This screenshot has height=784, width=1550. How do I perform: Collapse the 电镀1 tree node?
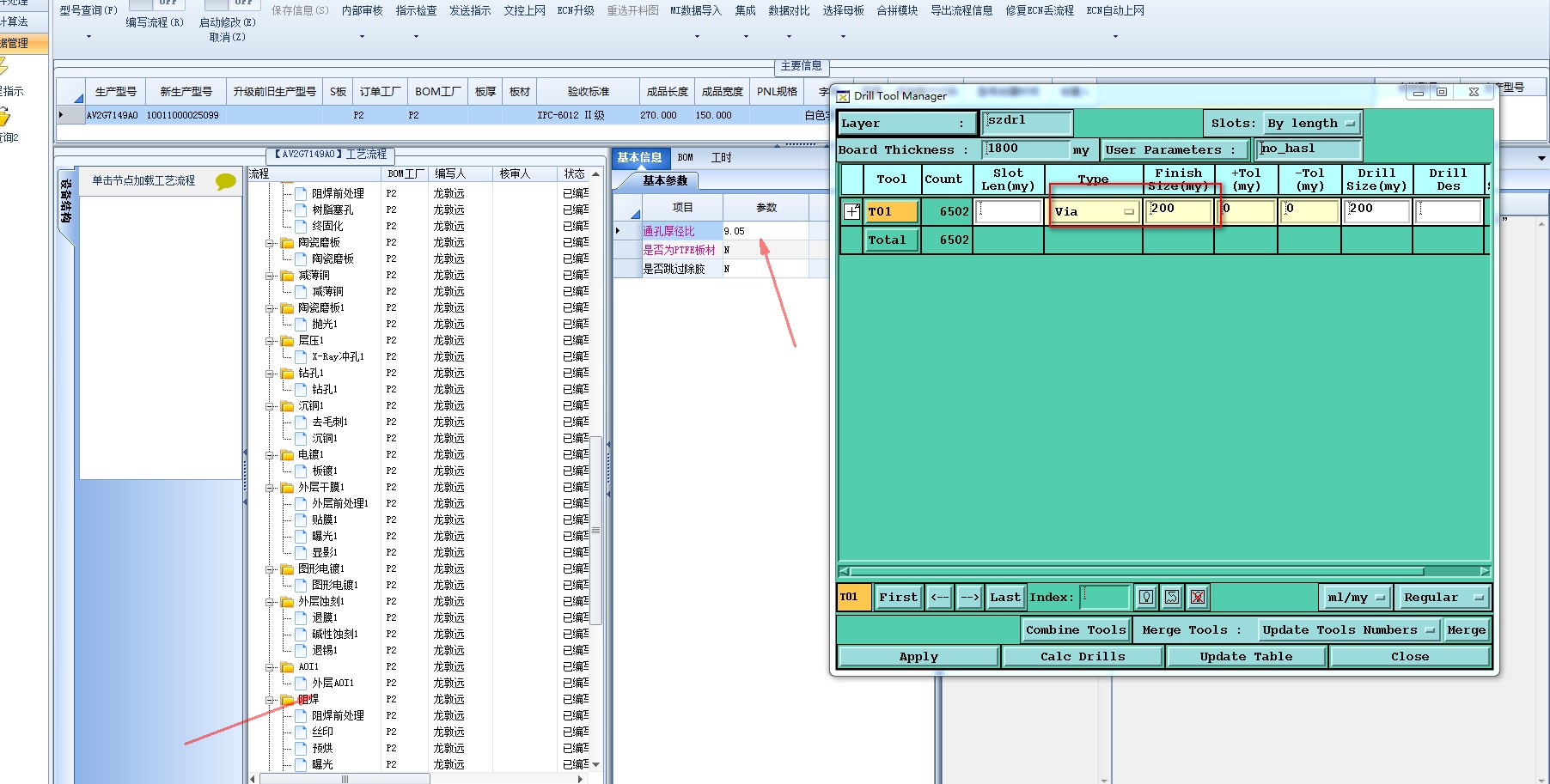pos(269,455)
